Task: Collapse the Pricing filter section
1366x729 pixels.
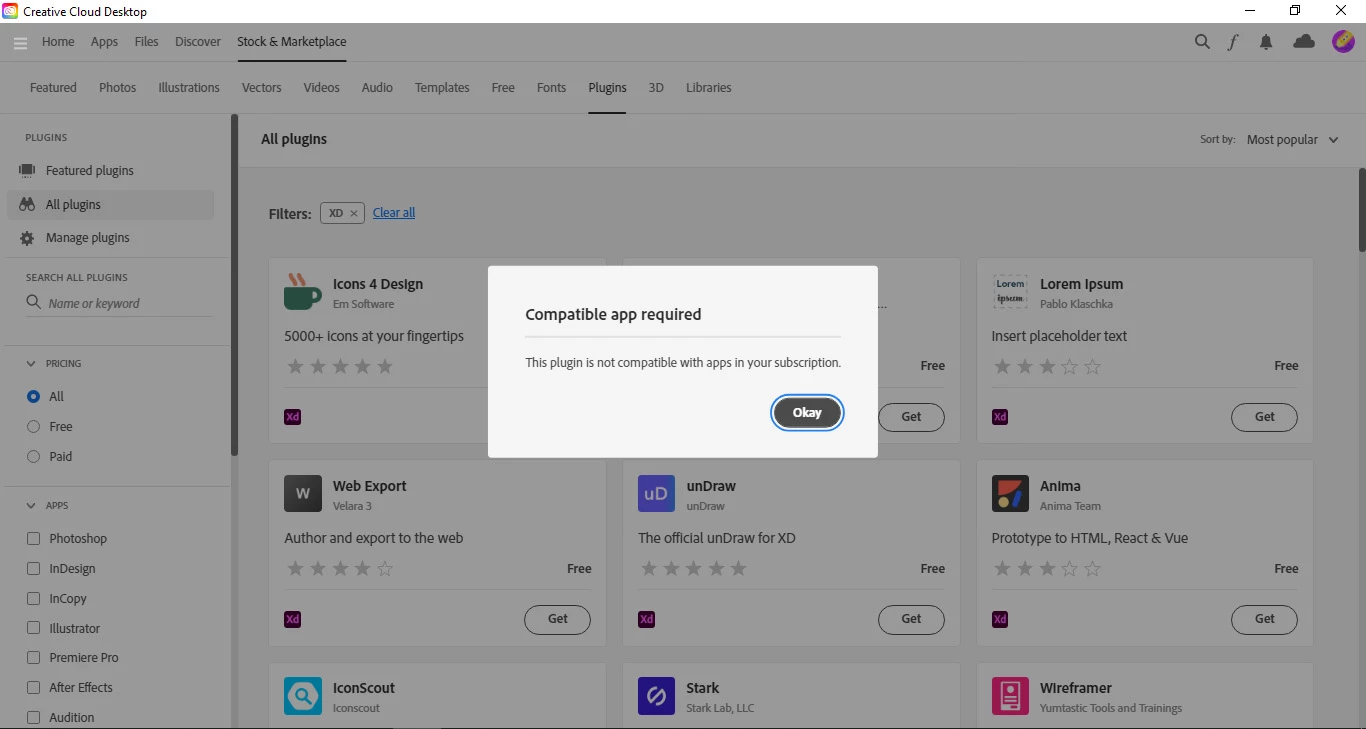Action: click(x=32, y=364)
